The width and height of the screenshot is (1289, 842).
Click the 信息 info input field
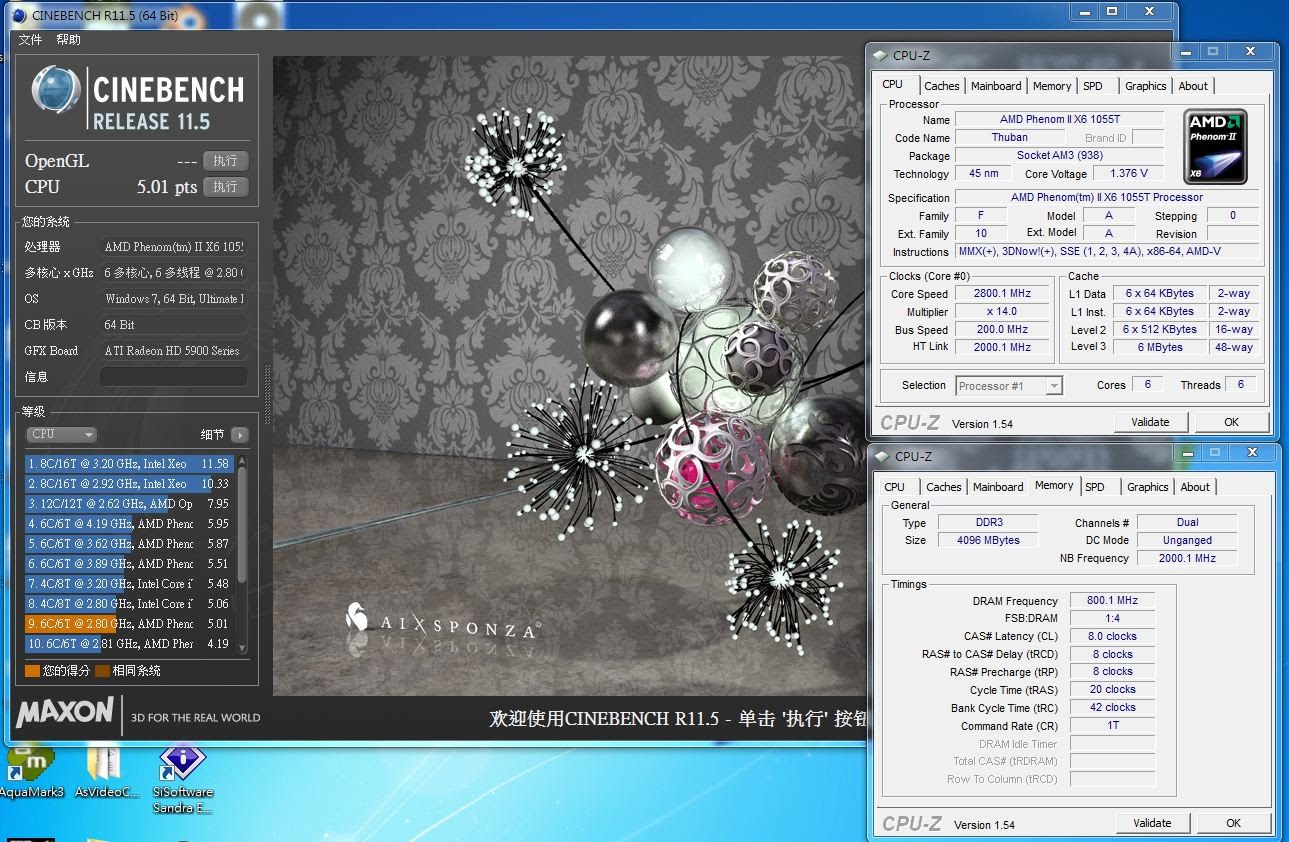tap(173, 377)
